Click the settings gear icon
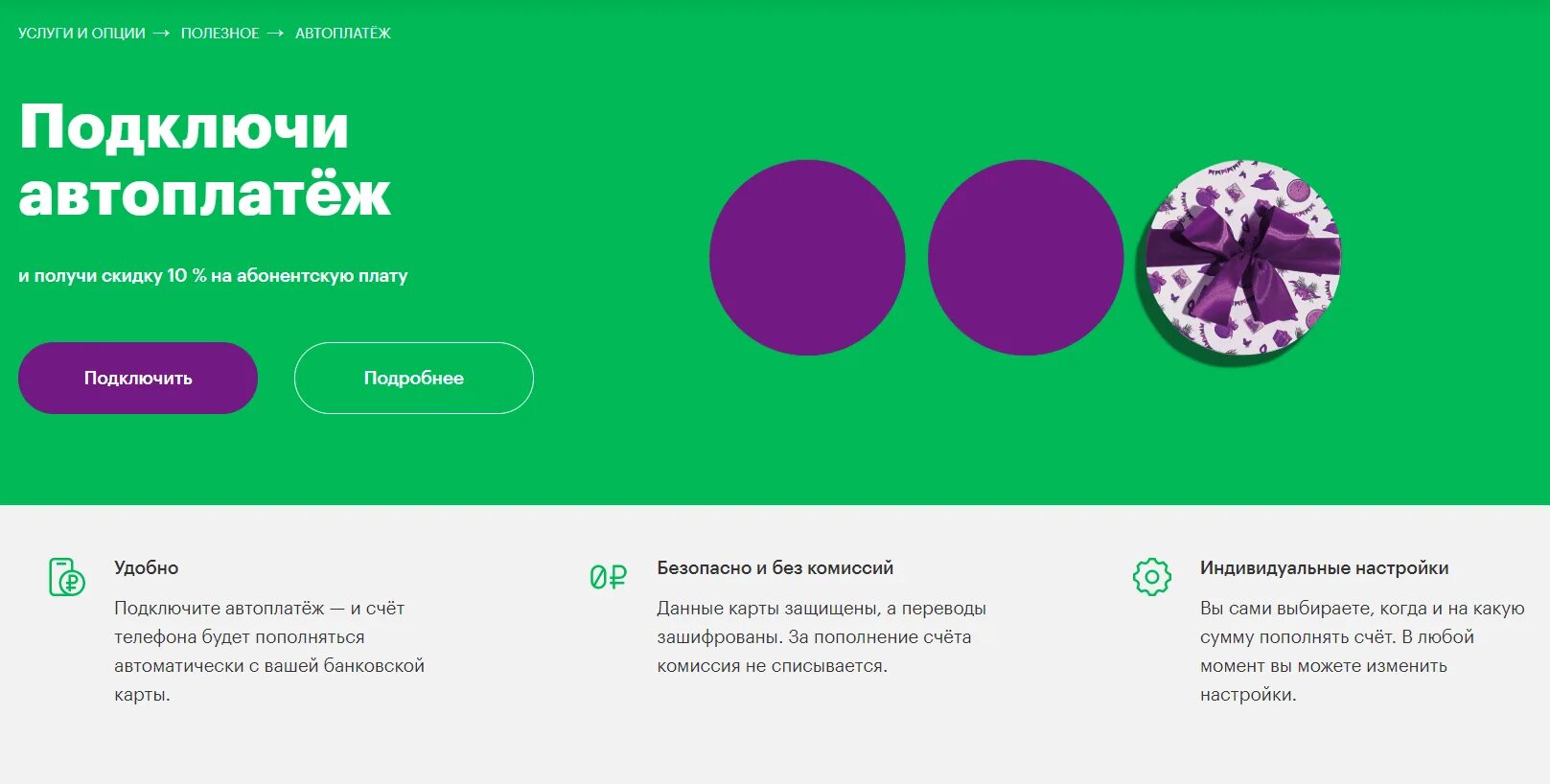1550x784 pixels. click(1152, 577)
